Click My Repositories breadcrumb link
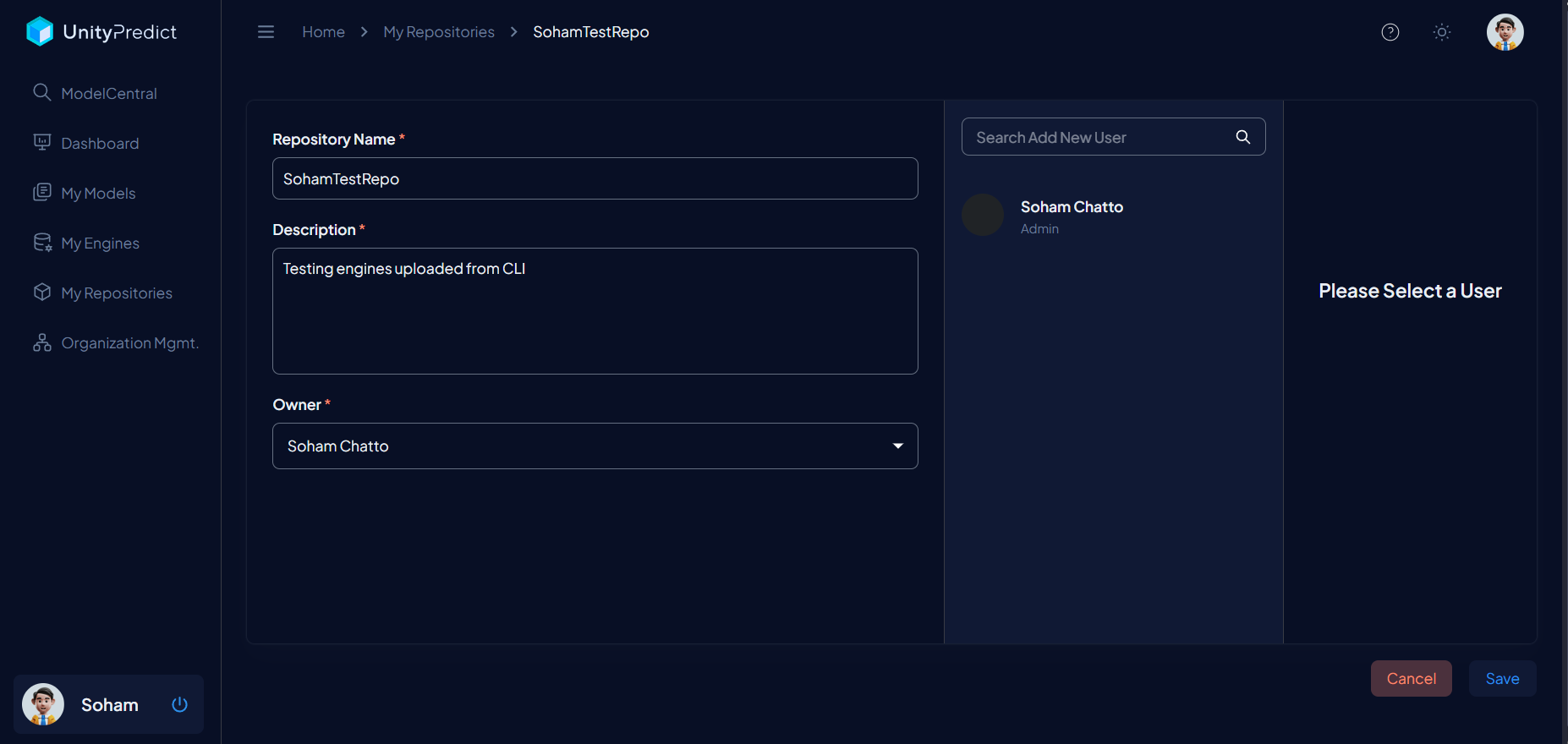1568x744 pixels. pos(438,32)
